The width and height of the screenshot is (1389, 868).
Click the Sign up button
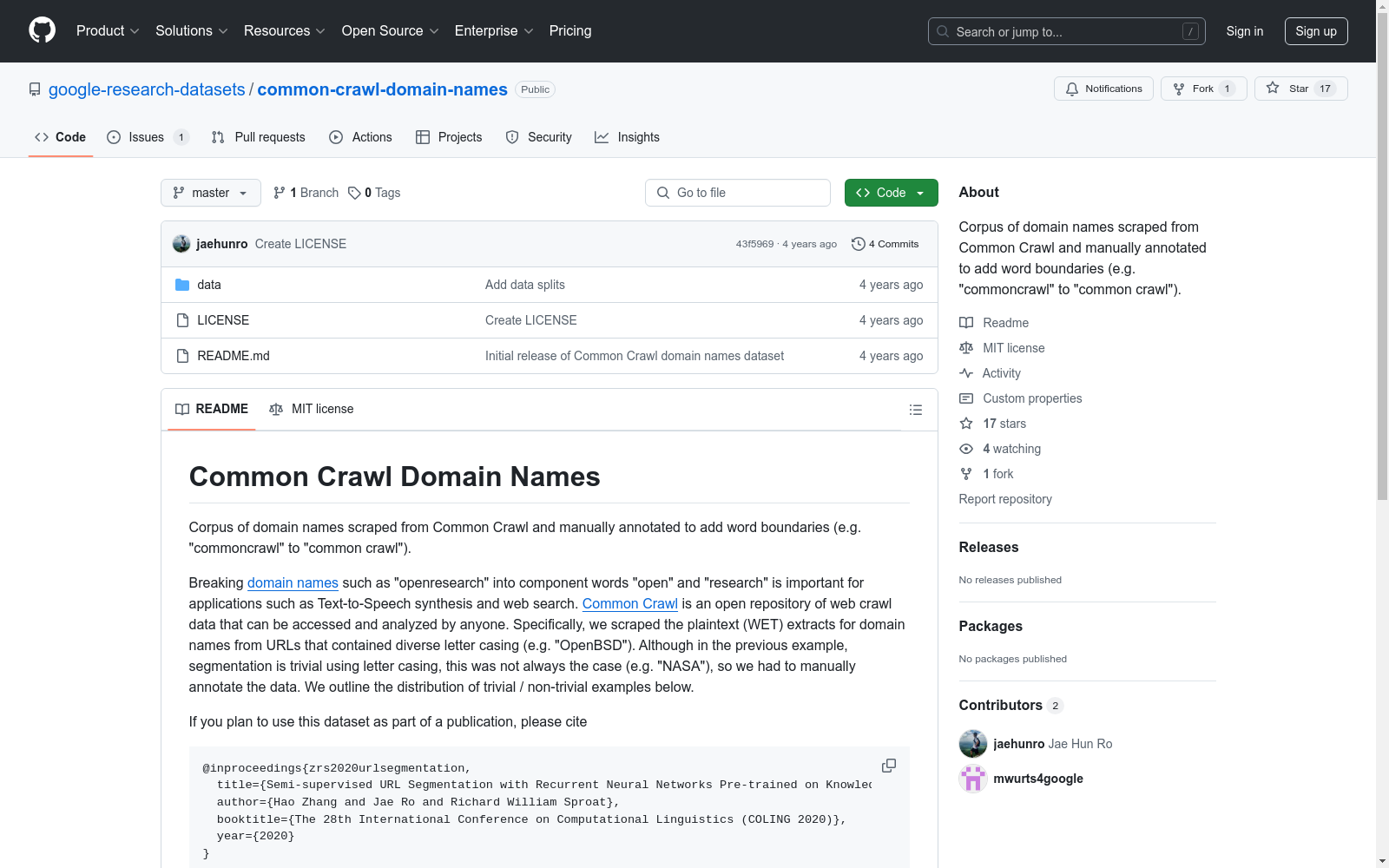1316,31
